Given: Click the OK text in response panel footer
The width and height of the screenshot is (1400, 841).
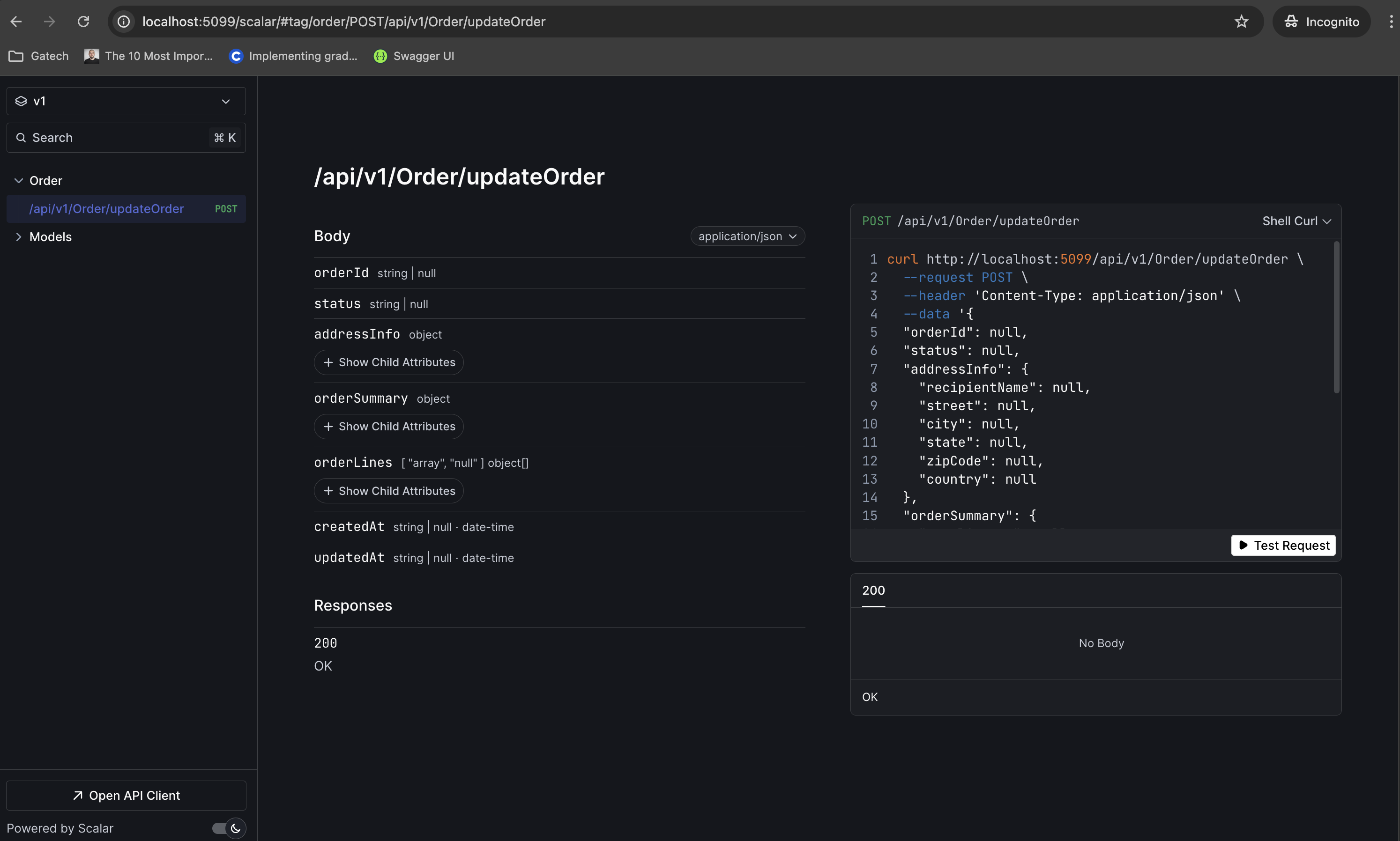Looking at the screenshot, I should (x=870, y=698).
